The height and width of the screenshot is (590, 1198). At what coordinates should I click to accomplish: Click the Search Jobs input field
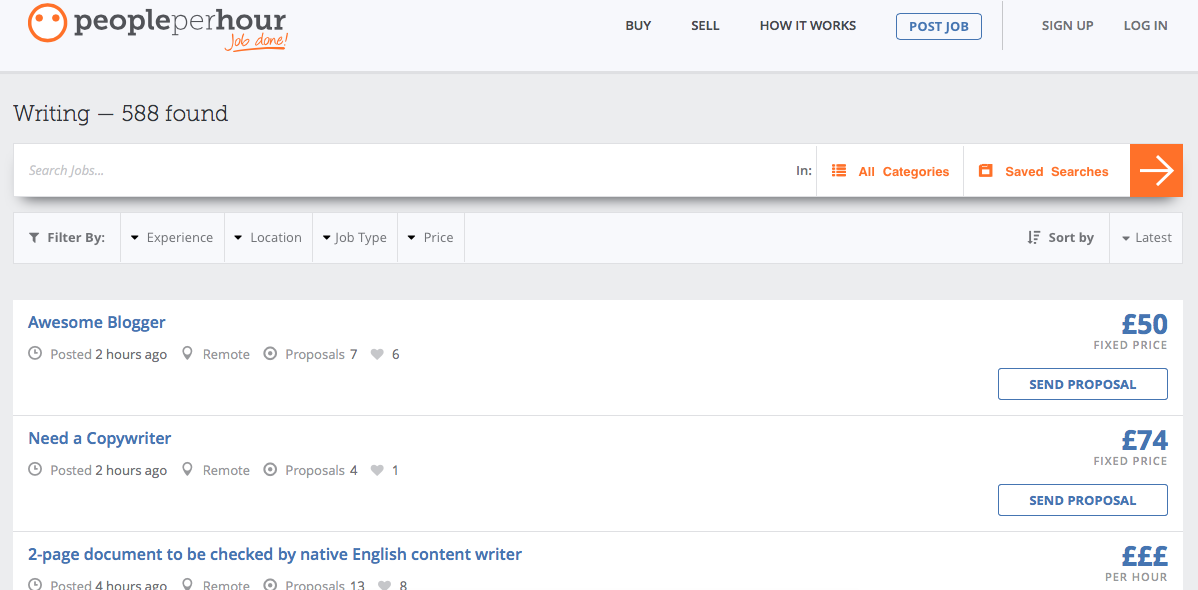click(x=300, y=170)
